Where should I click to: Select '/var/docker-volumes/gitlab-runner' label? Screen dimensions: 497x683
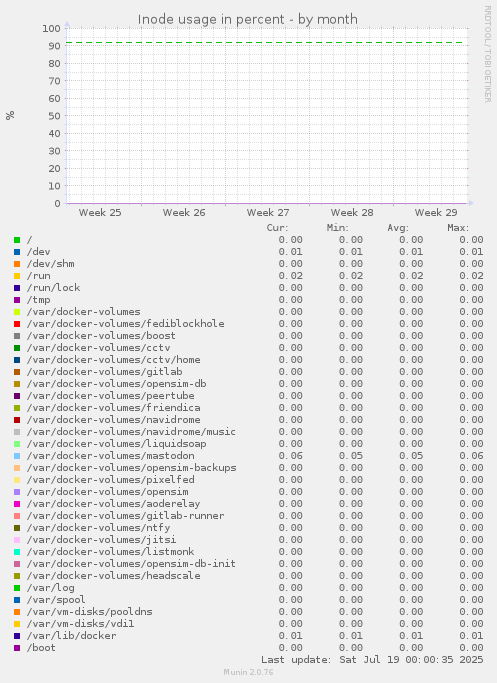125,515
